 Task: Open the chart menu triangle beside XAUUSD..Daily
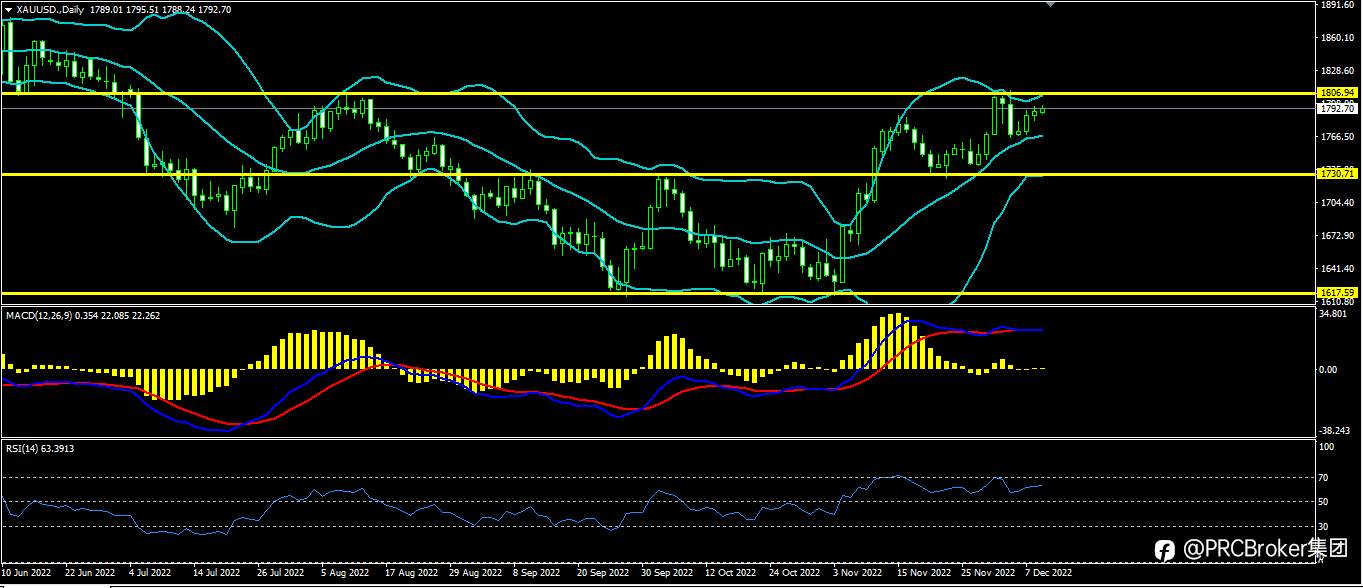pos(9,9)
